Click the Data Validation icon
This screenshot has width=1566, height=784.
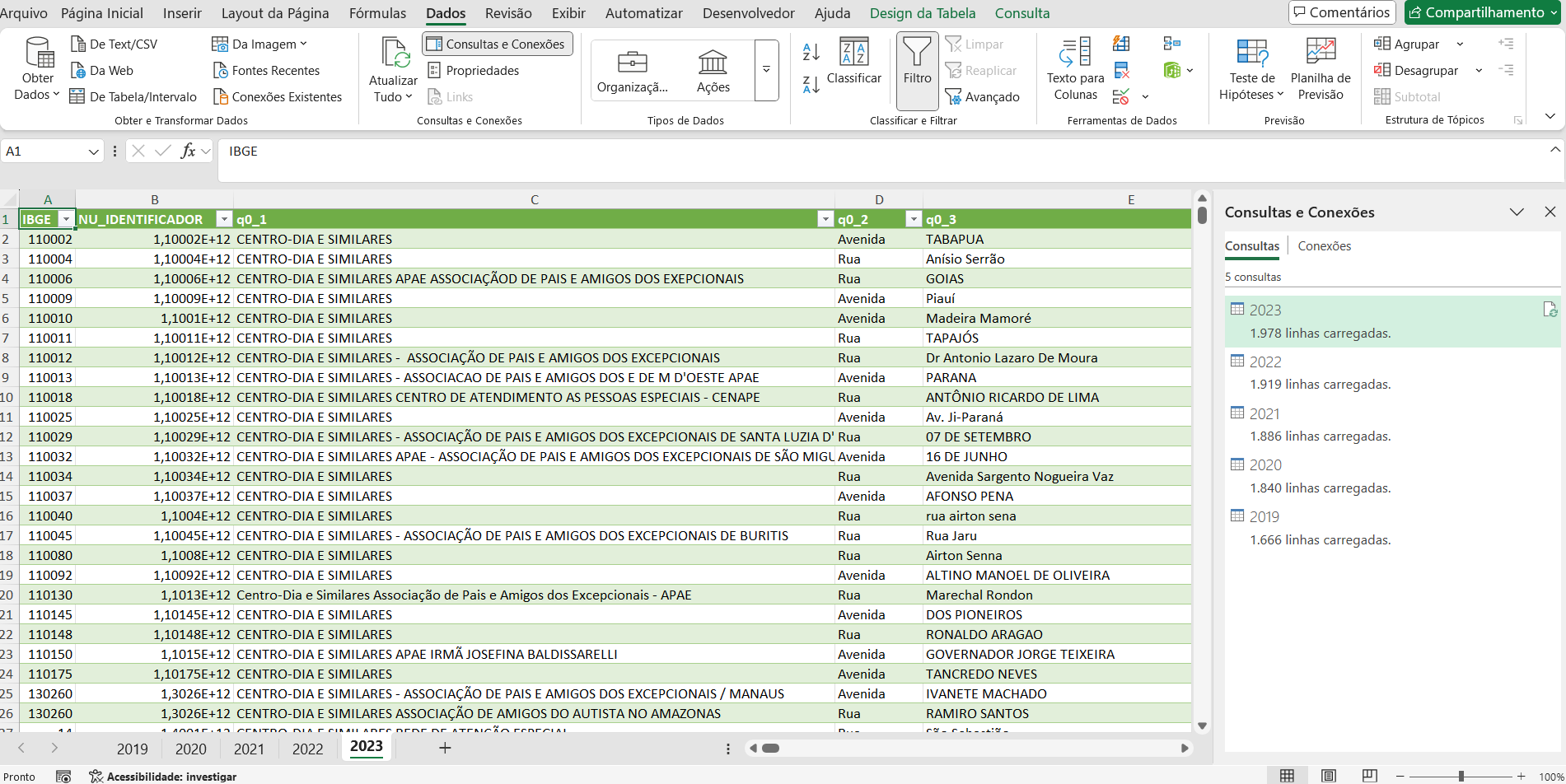(x=1121, y=97)
